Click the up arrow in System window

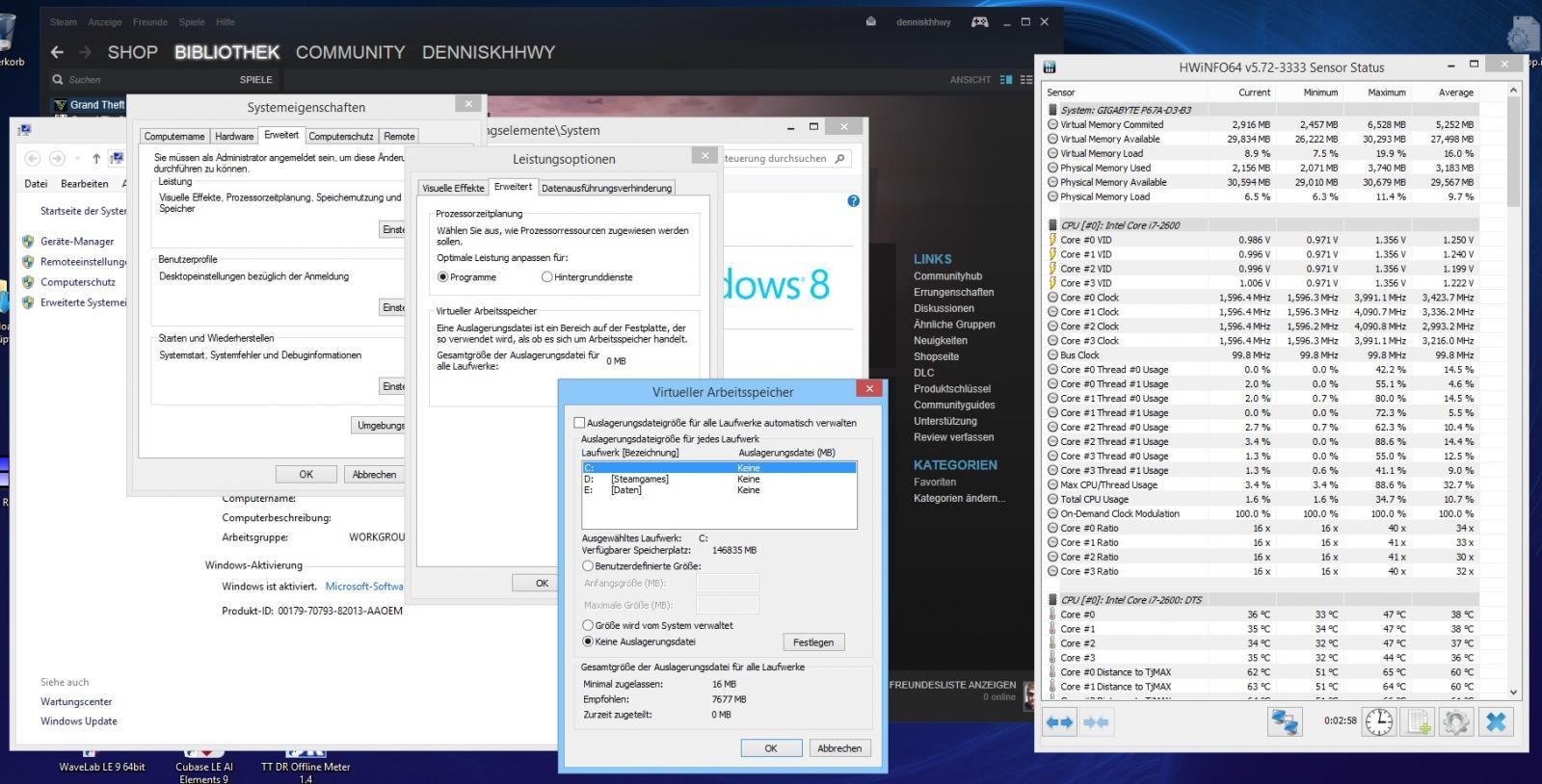[96, 158]
